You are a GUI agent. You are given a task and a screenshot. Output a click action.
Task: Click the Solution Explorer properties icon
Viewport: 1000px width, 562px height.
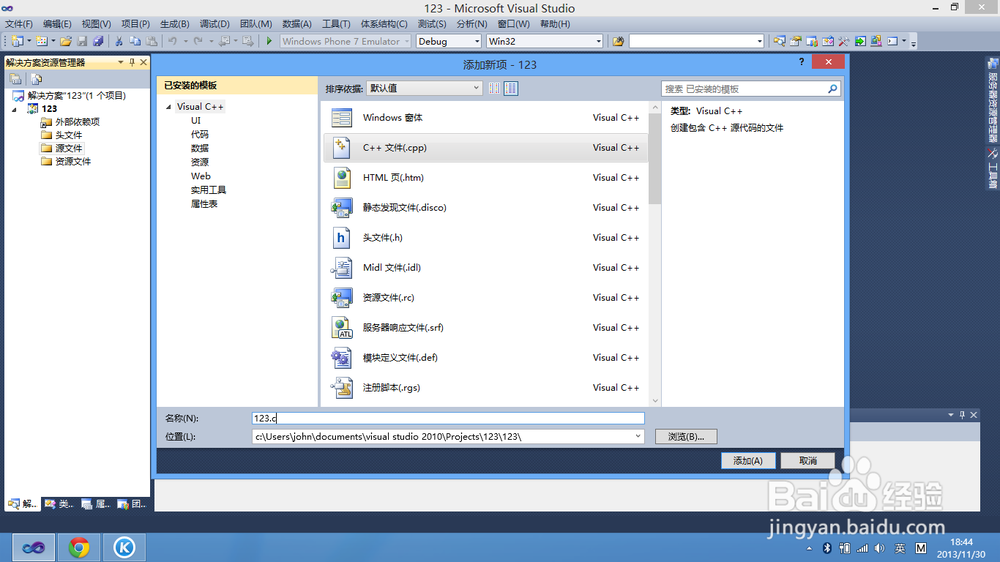click(16, 79)
